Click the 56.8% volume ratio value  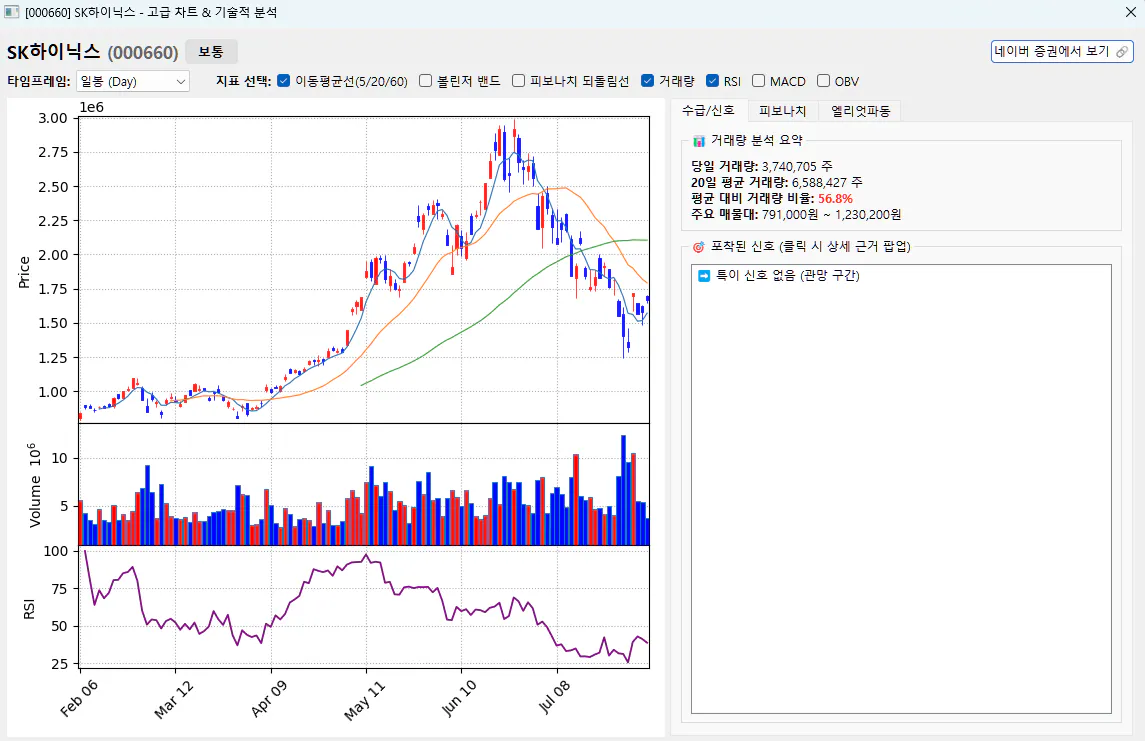[x=835, y=199]
